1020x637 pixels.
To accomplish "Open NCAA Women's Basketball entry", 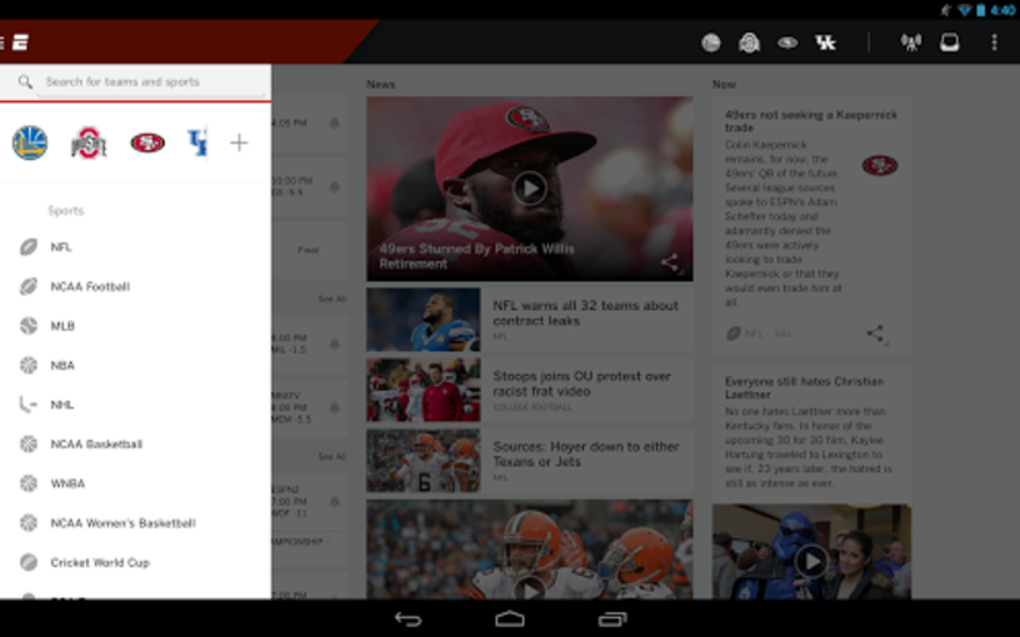I will pyautogui.click(x=135, y=523).
